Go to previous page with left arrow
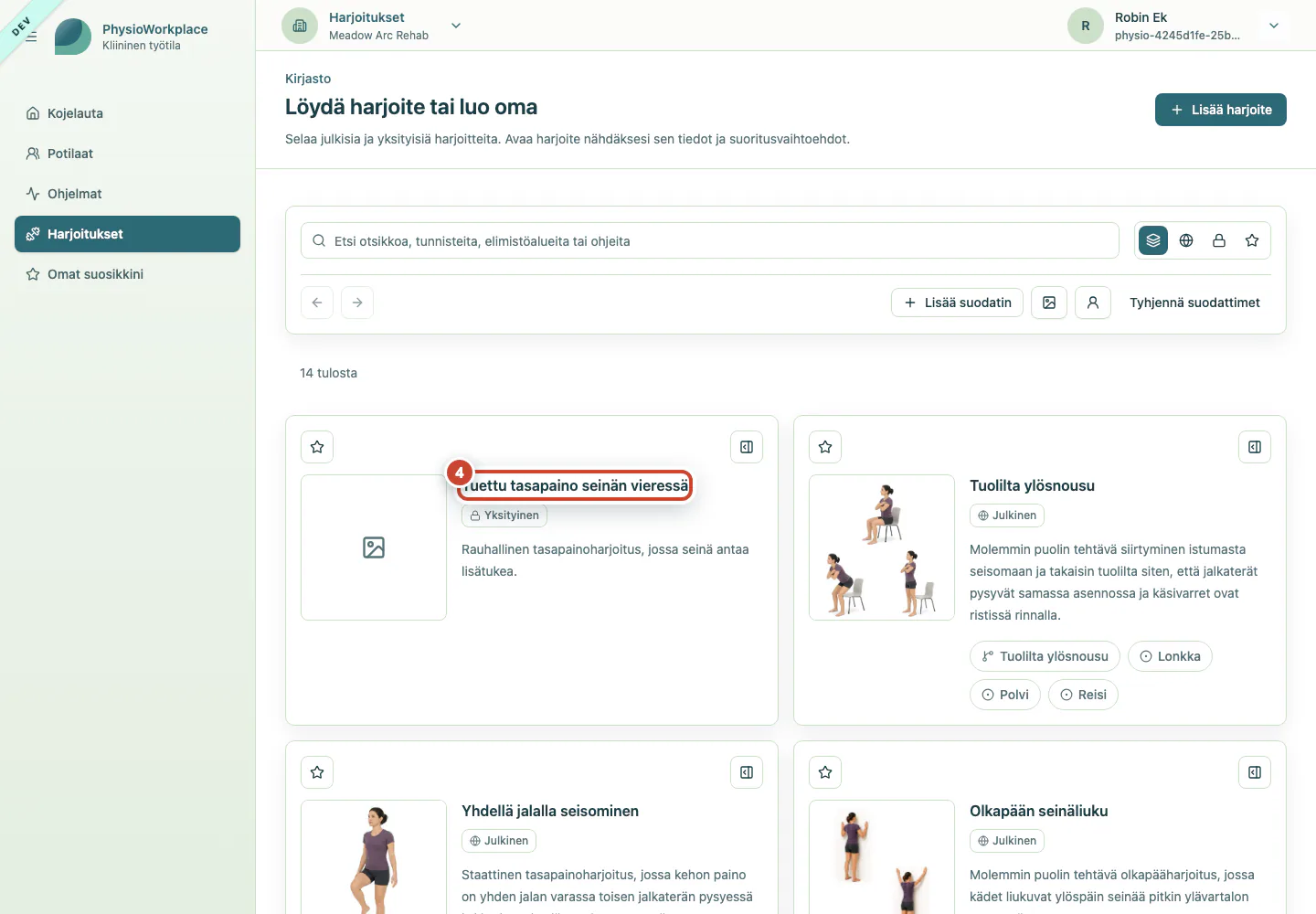Screen dimensions: 1316x914 317,303
